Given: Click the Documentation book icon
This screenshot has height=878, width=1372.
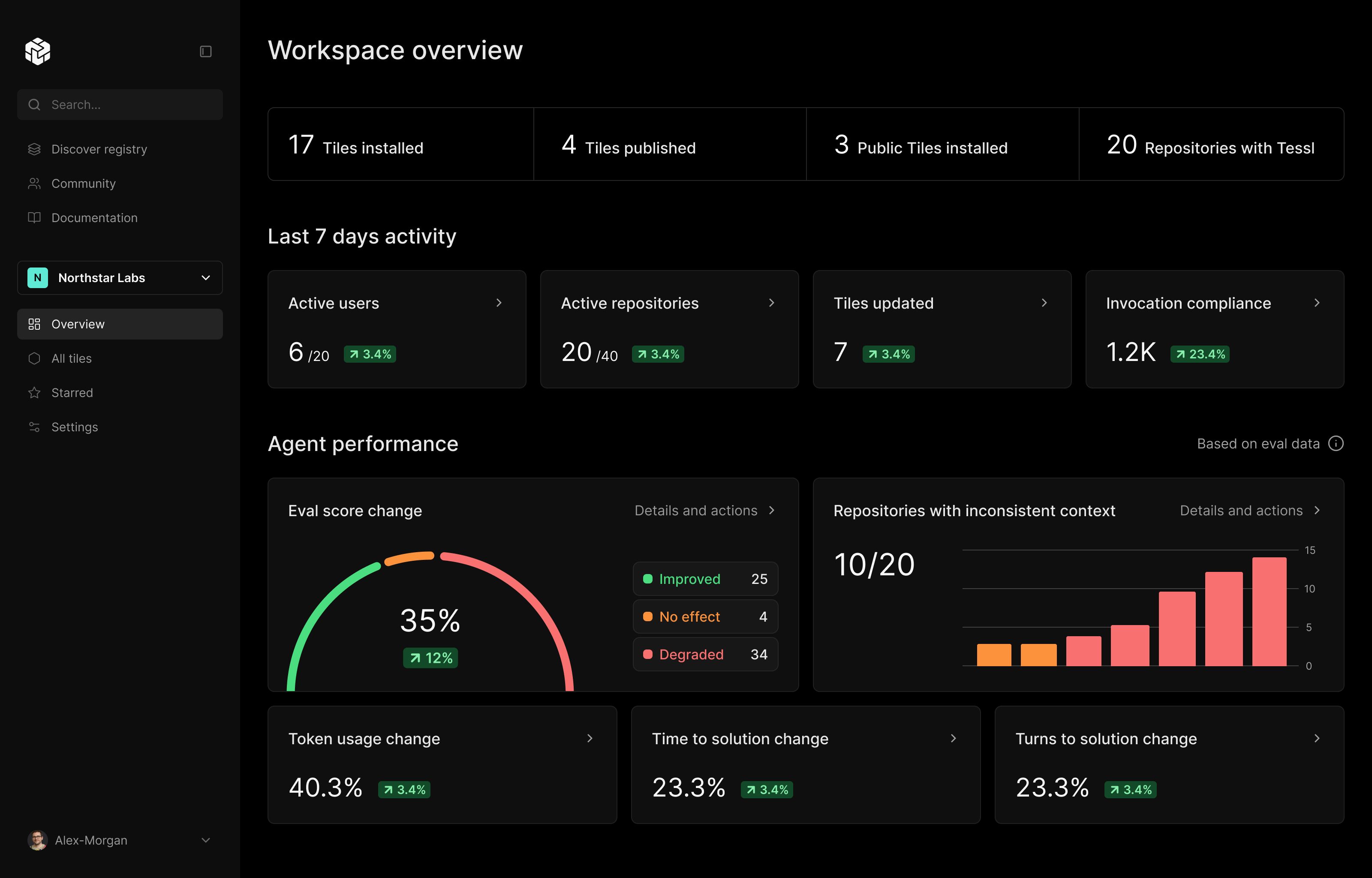Looking at the screenshot, I should tap(34, 218).
